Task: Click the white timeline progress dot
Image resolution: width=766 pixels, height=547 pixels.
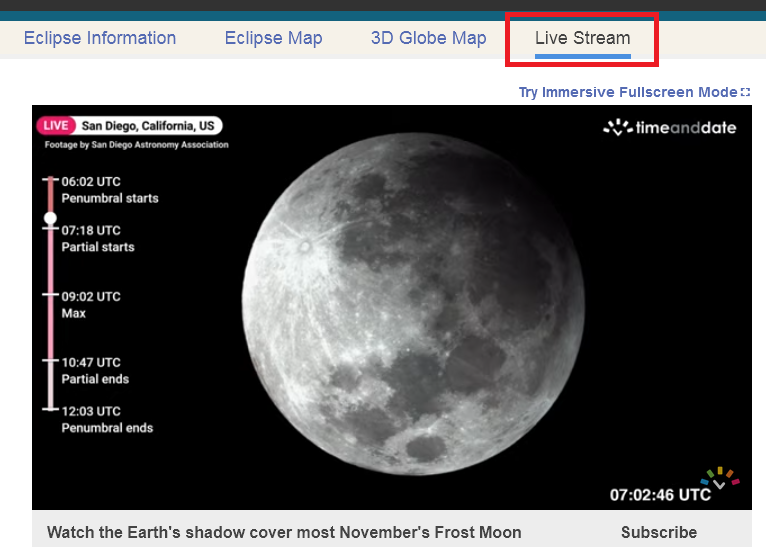Action: [x=50, y=218]
